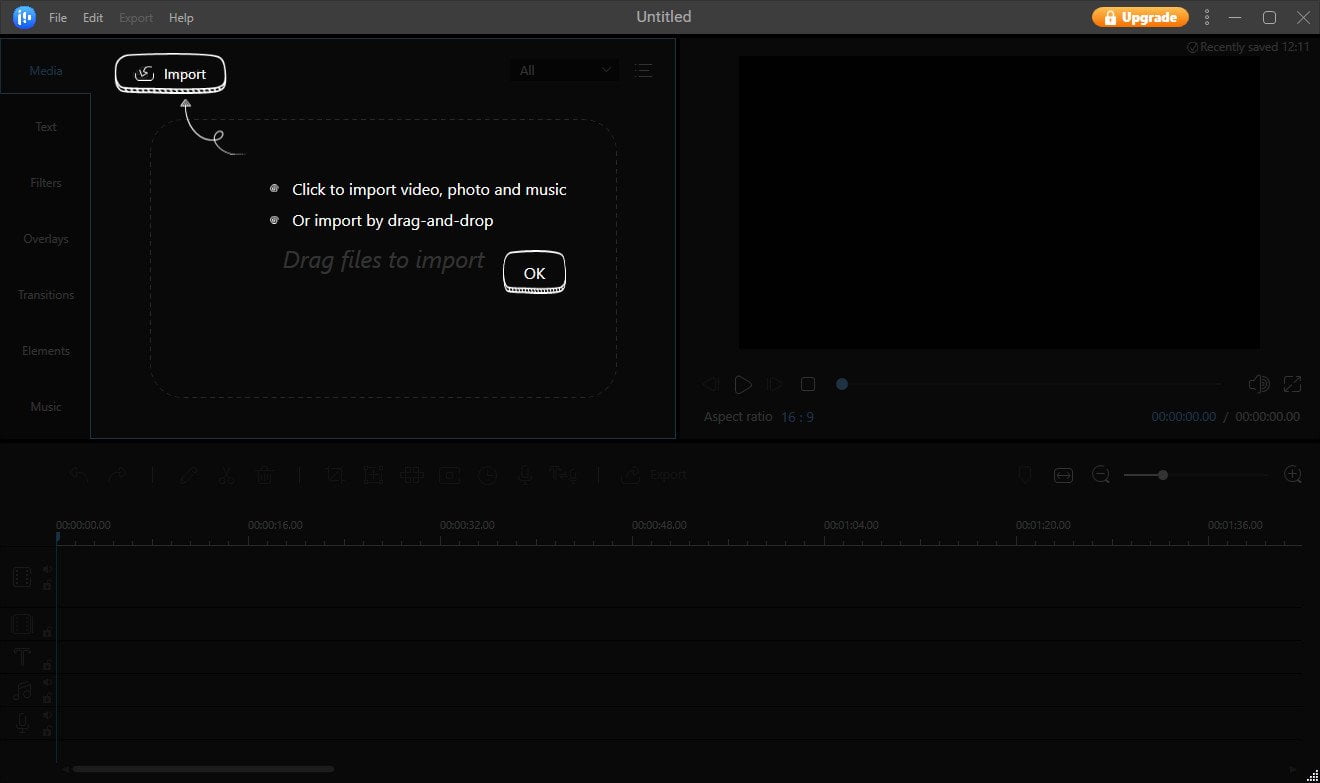Enter fullscreen preview mode
The image size is (1320, 783).
click(1292, 384)
